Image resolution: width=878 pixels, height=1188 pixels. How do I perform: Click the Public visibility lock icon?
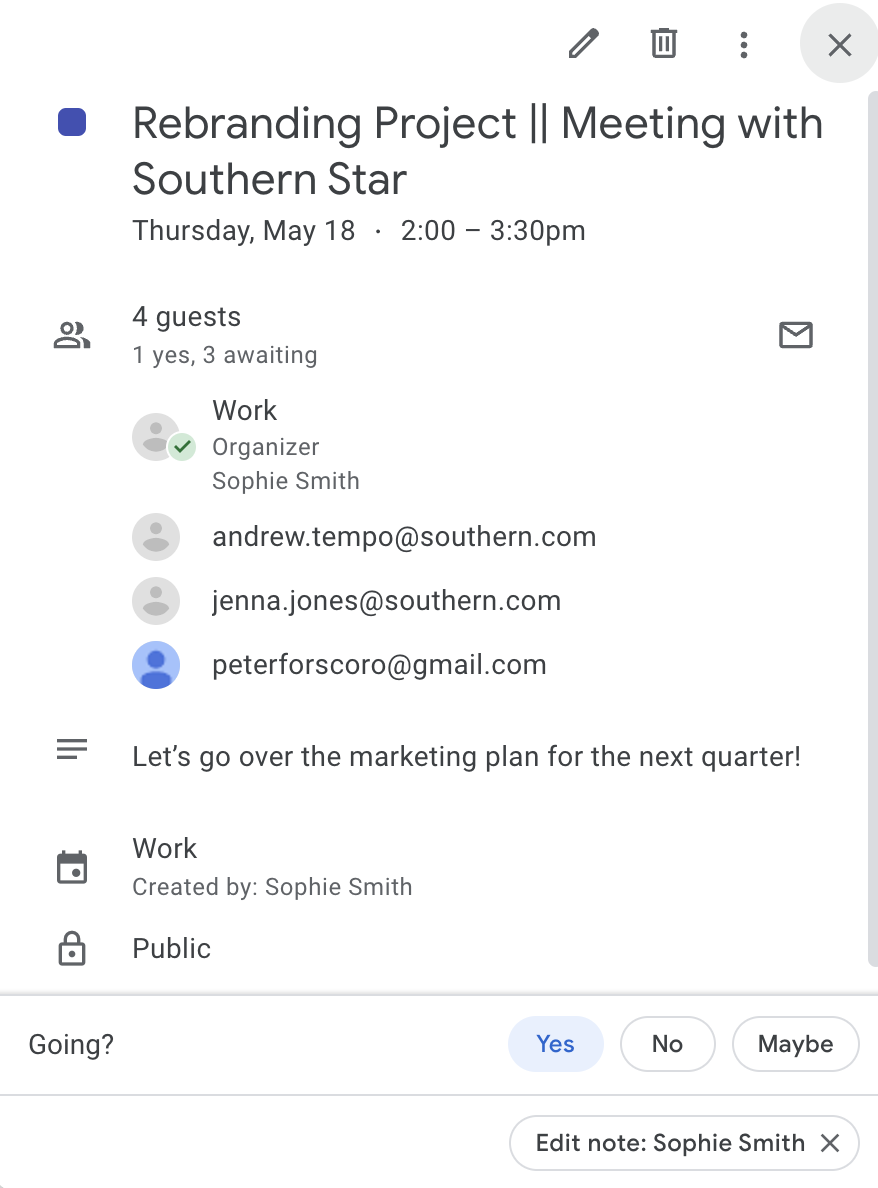pyautogui.click(x=72, y=948)
